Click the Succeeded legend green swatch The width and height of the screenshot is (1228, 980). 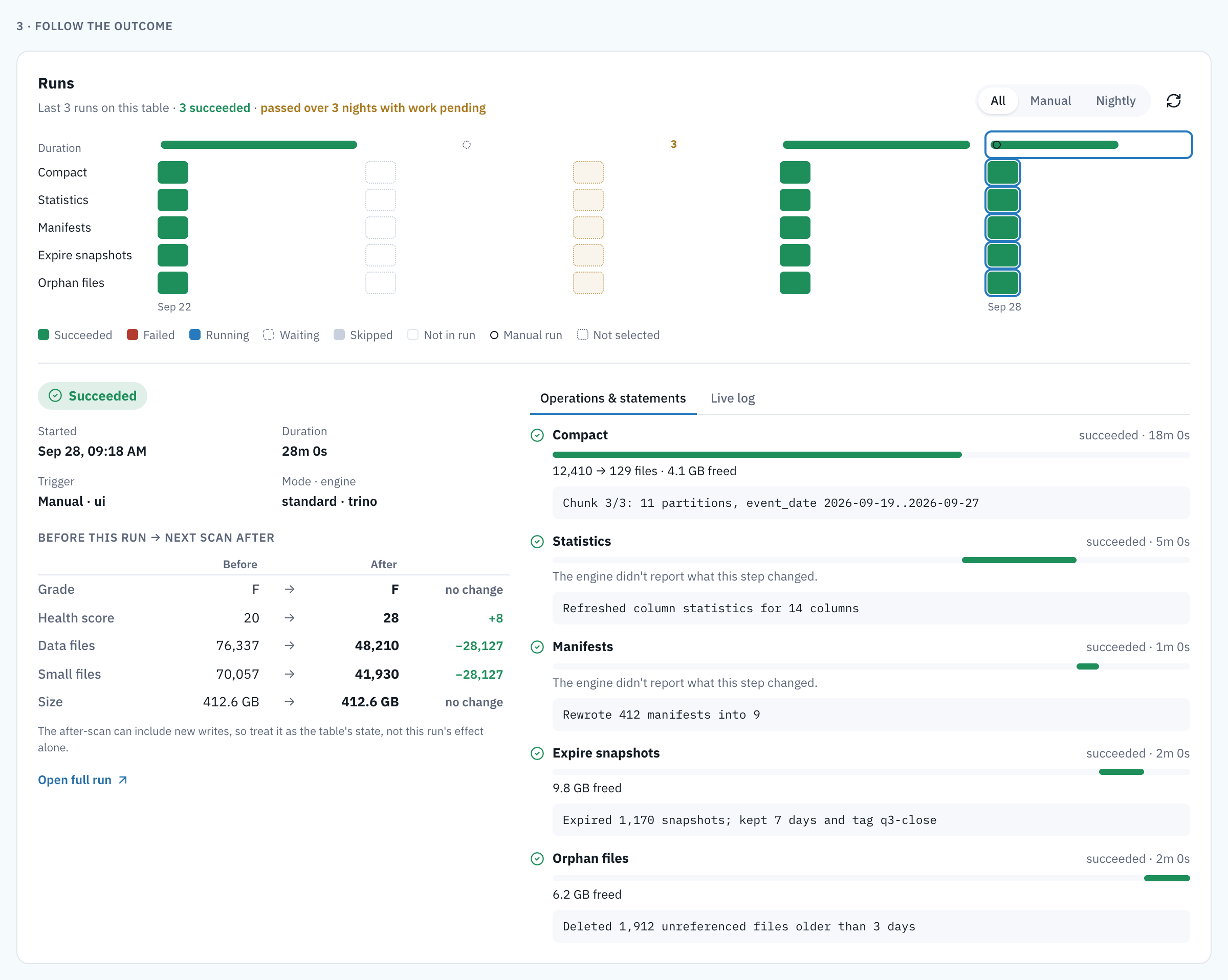(43, 335)
